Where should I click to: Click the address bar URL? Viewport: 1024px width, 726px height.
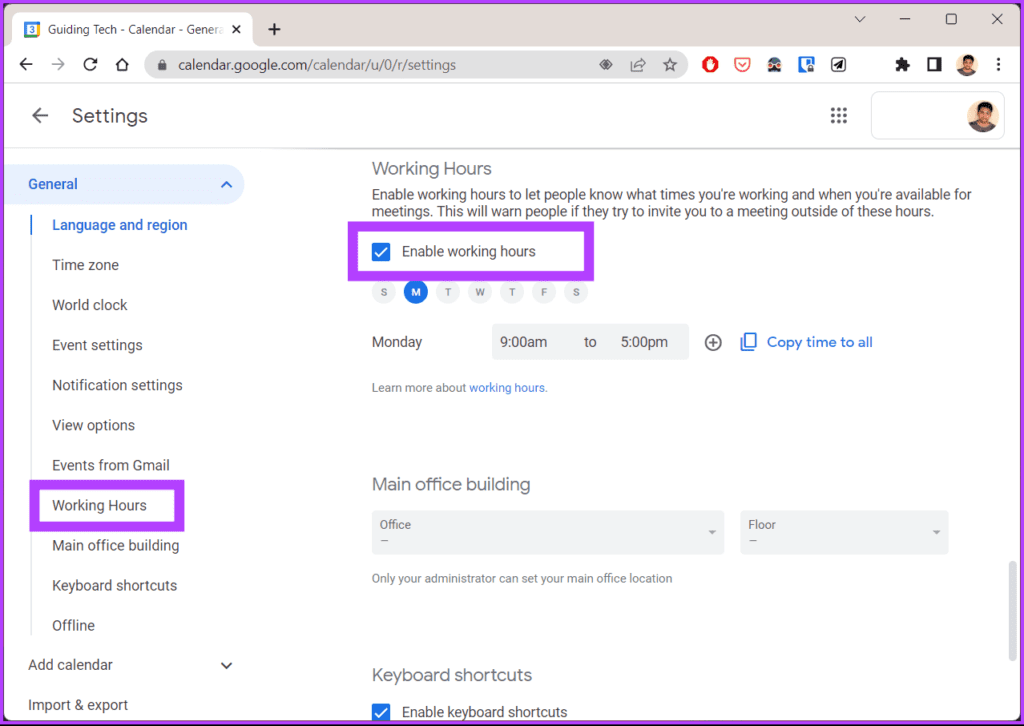coord(317,65)
